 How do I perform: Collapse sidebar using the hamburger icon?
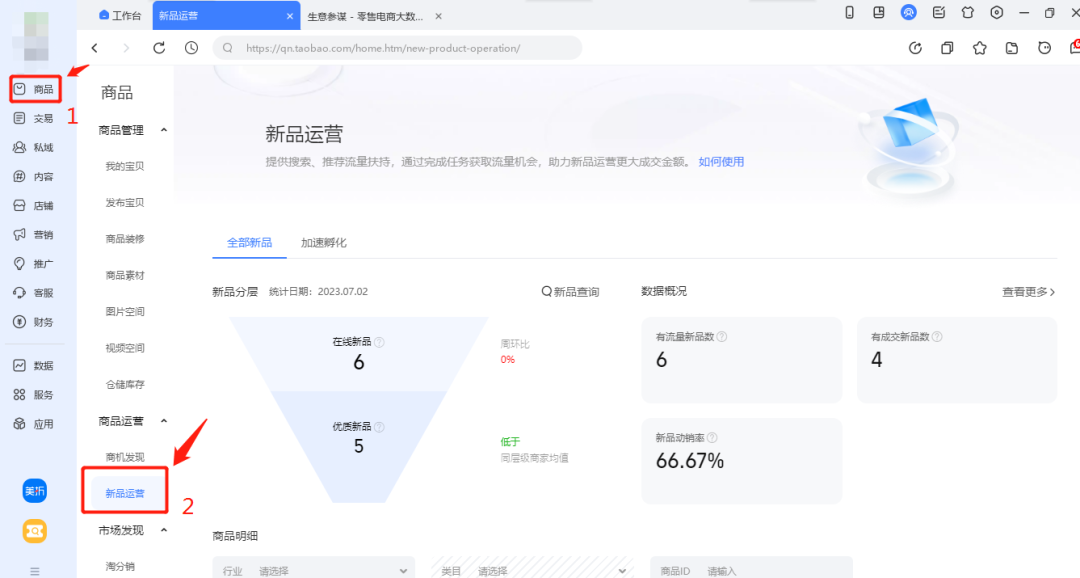(x=34, y=571)
